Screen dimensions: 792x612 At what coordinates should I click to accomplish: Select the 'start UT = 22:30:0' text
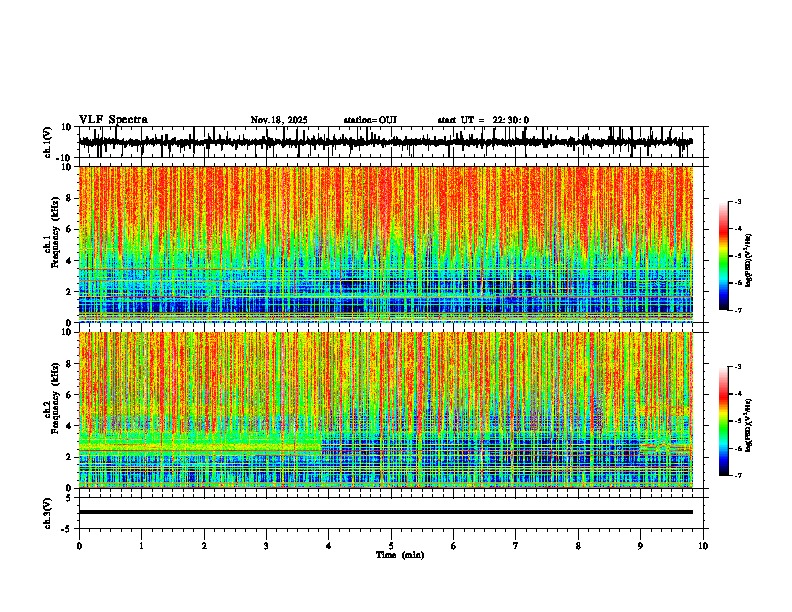(483, 120)
